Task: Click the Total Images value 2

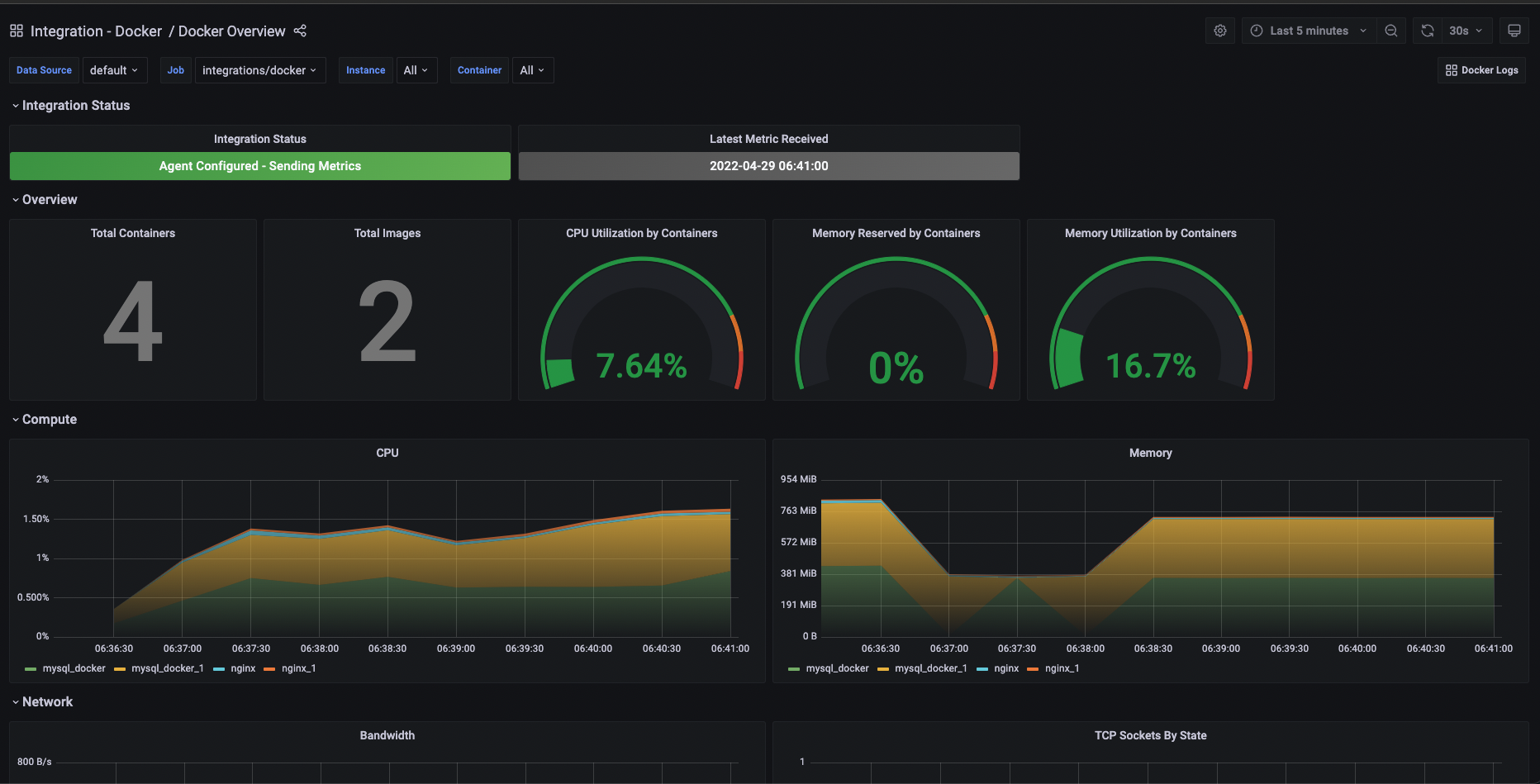Action: click(x=387, y=321)
